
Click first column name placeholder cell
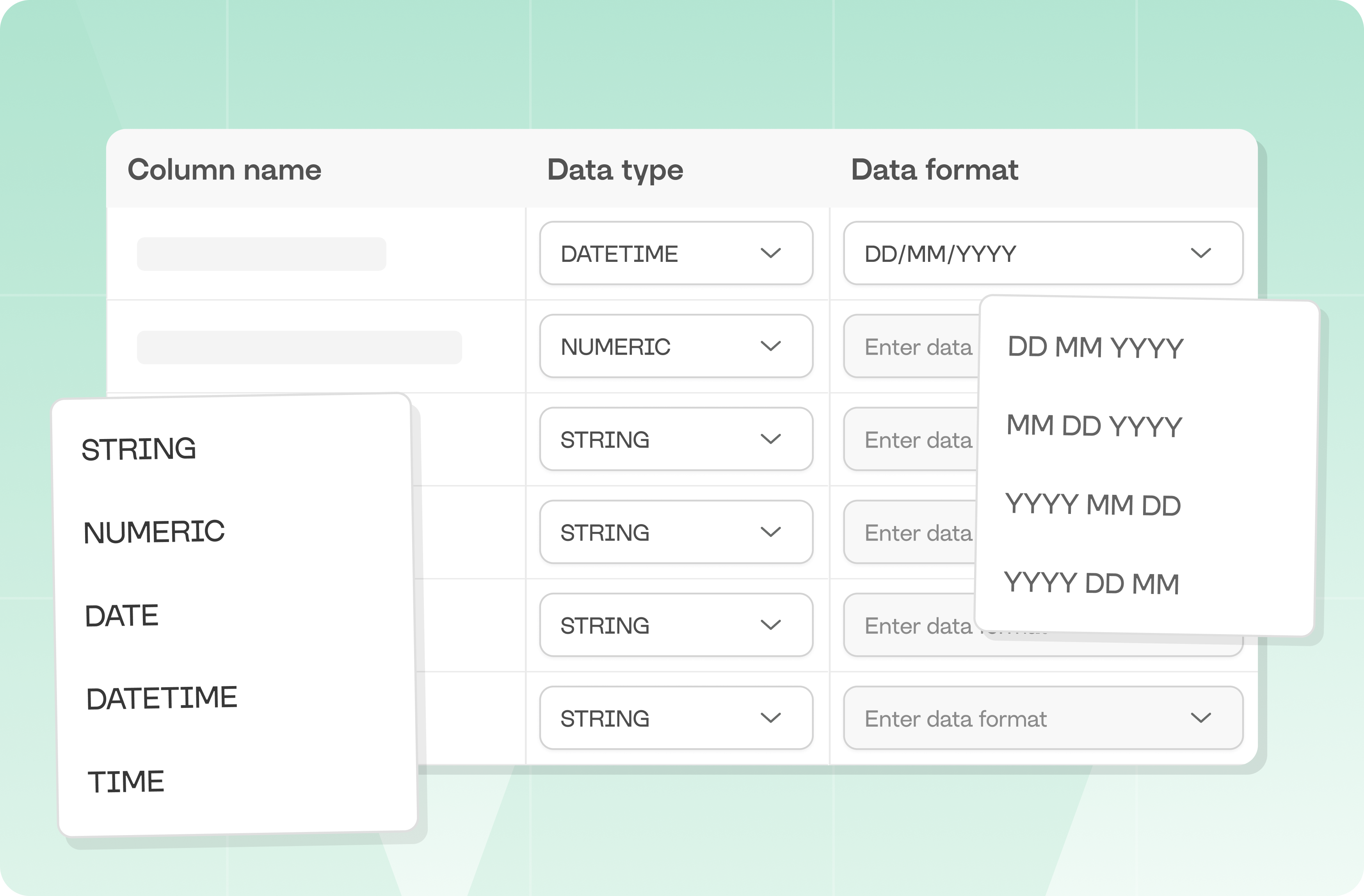[x=261, y=254]
